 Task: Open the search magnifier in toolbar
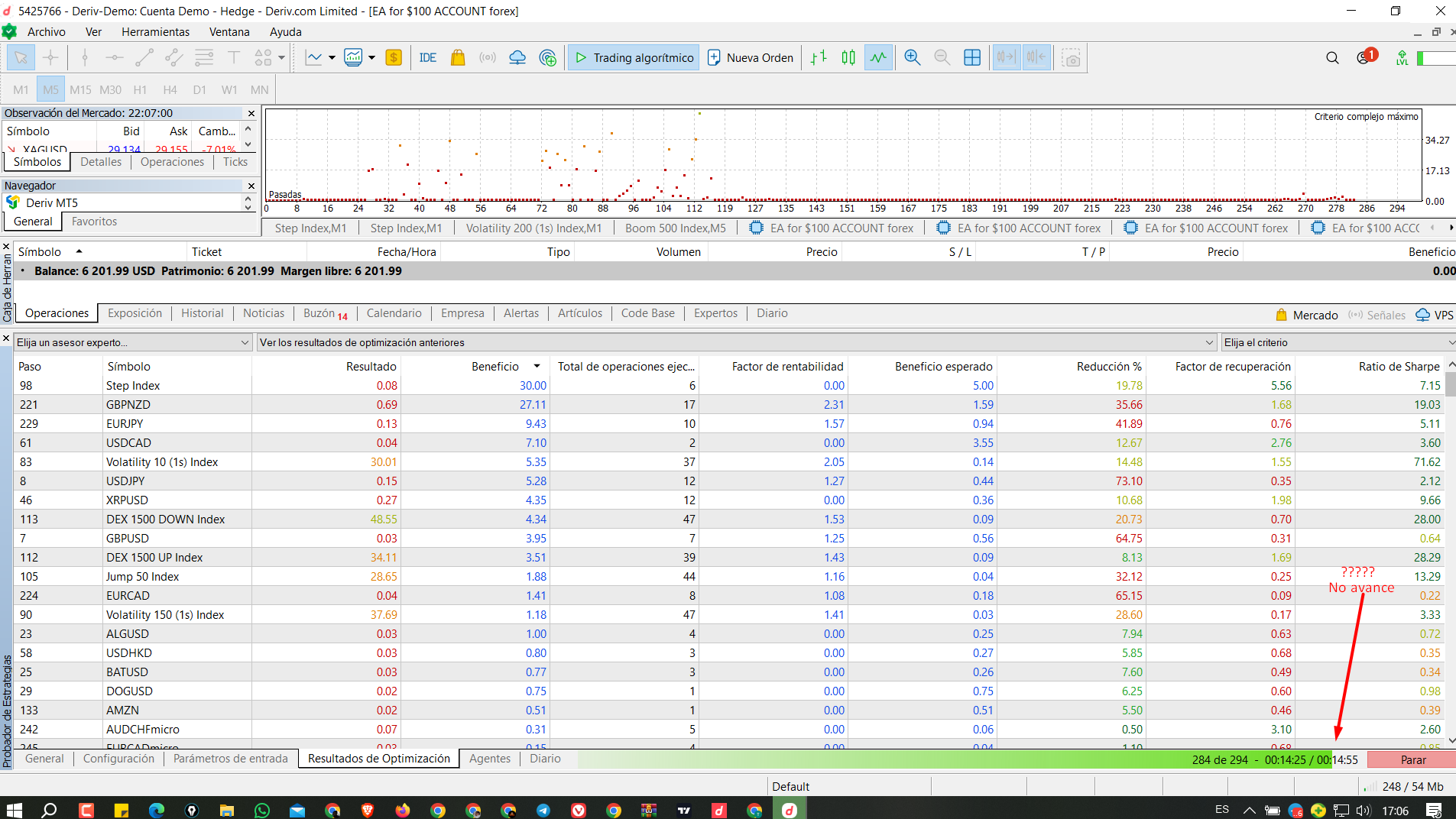point(1332,58)
